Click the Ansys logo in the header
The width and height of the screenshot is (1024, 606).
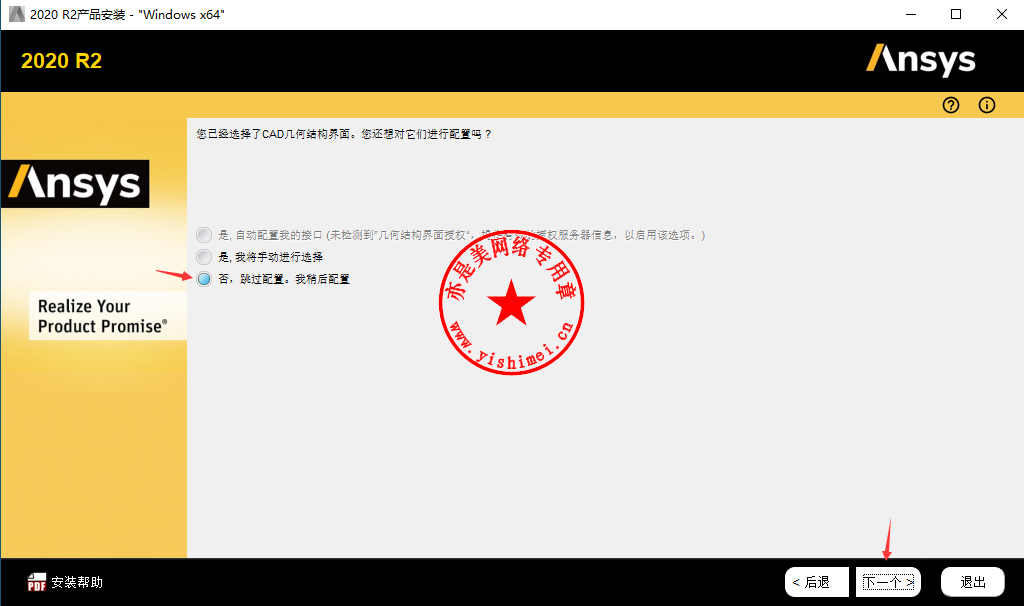[920, 60]
